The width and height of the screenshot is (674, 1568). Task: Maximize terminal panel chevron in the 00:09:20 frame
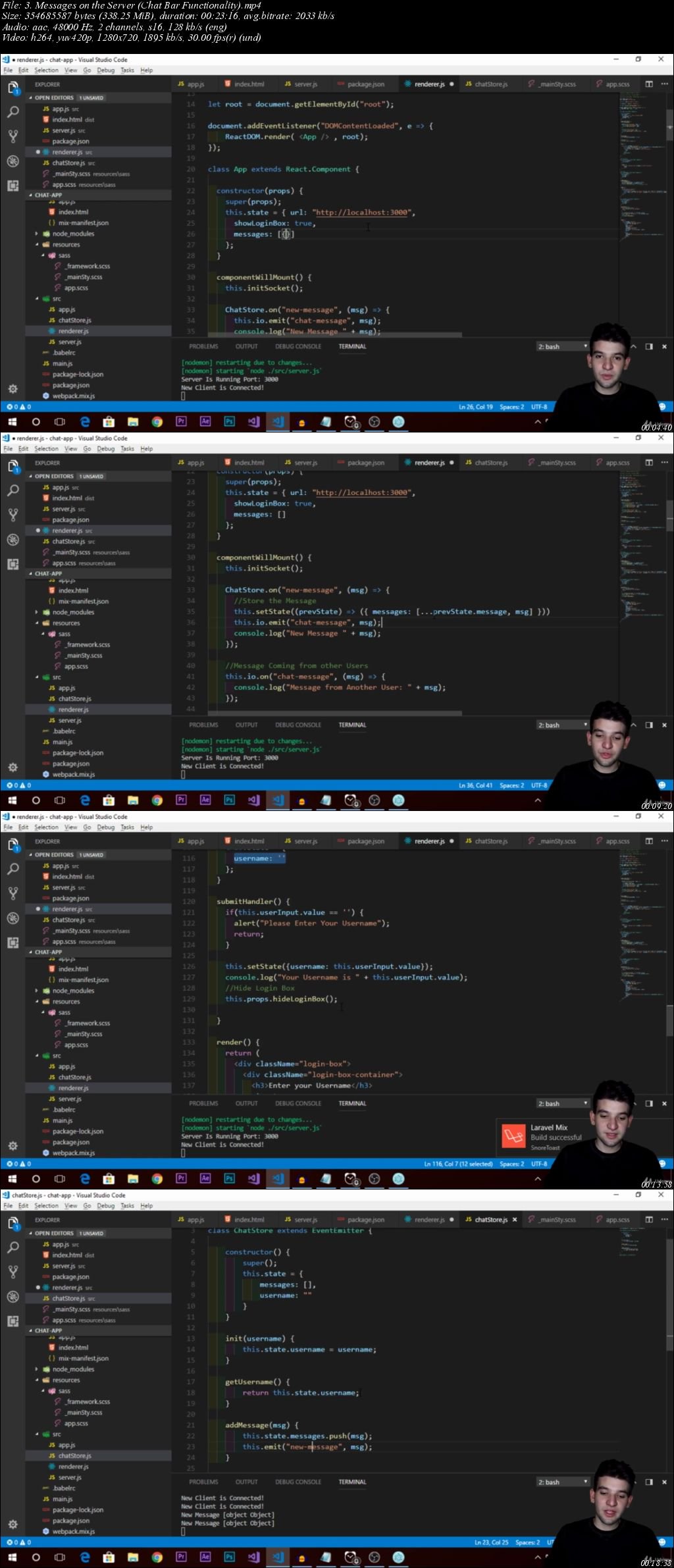634,725
